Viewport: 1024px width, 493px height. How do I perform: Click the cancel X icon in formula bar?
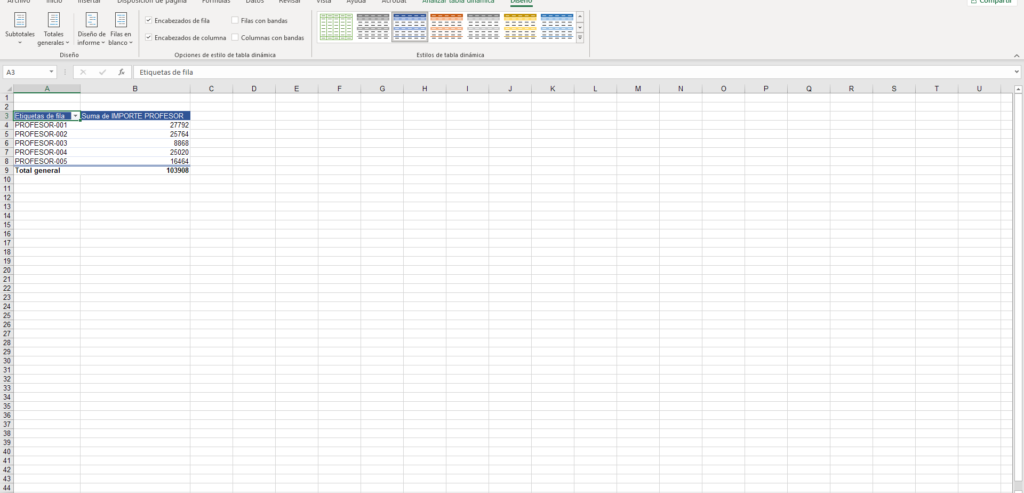83,72
